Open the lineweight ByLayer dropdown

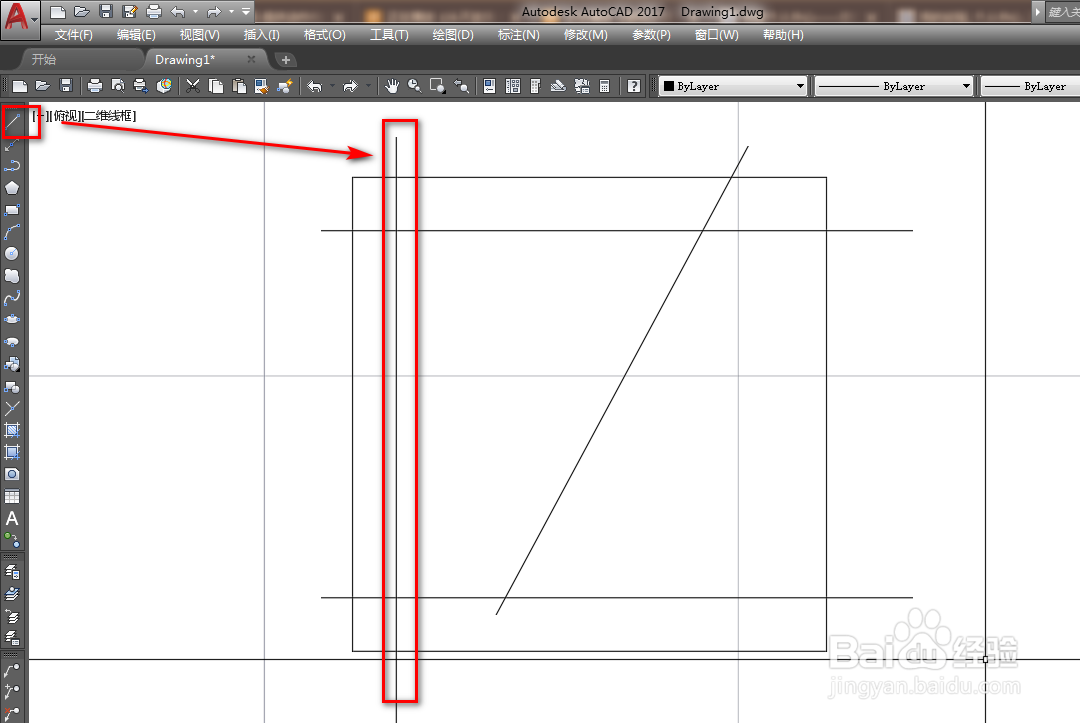[x=1030, y=86]
